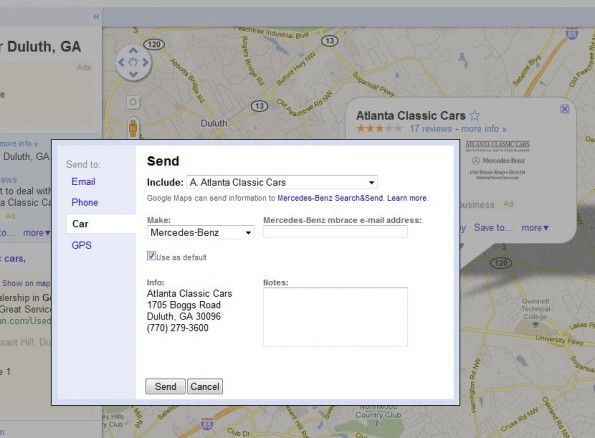Click the Gwinnett Technical College map label

point(535,309)
